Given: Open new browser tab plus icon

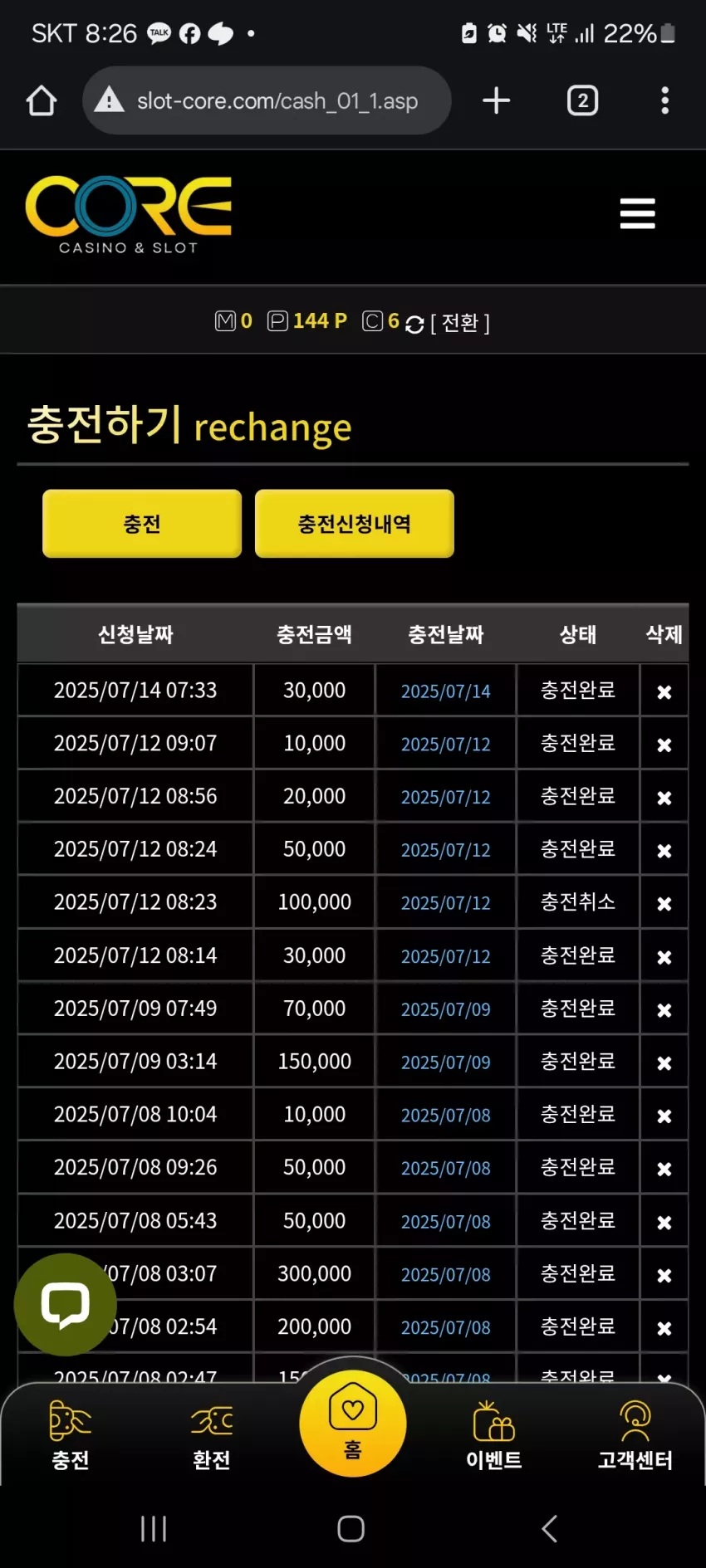Looking at the screenshot, I should (x=496, y=100).
